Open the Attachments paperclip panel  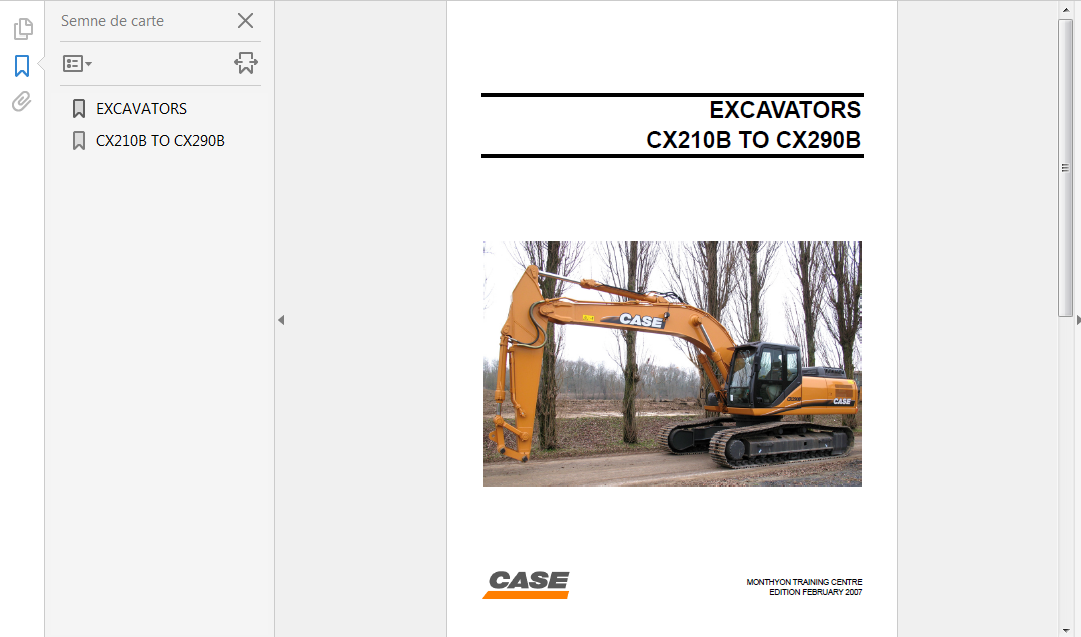point(21,102)
